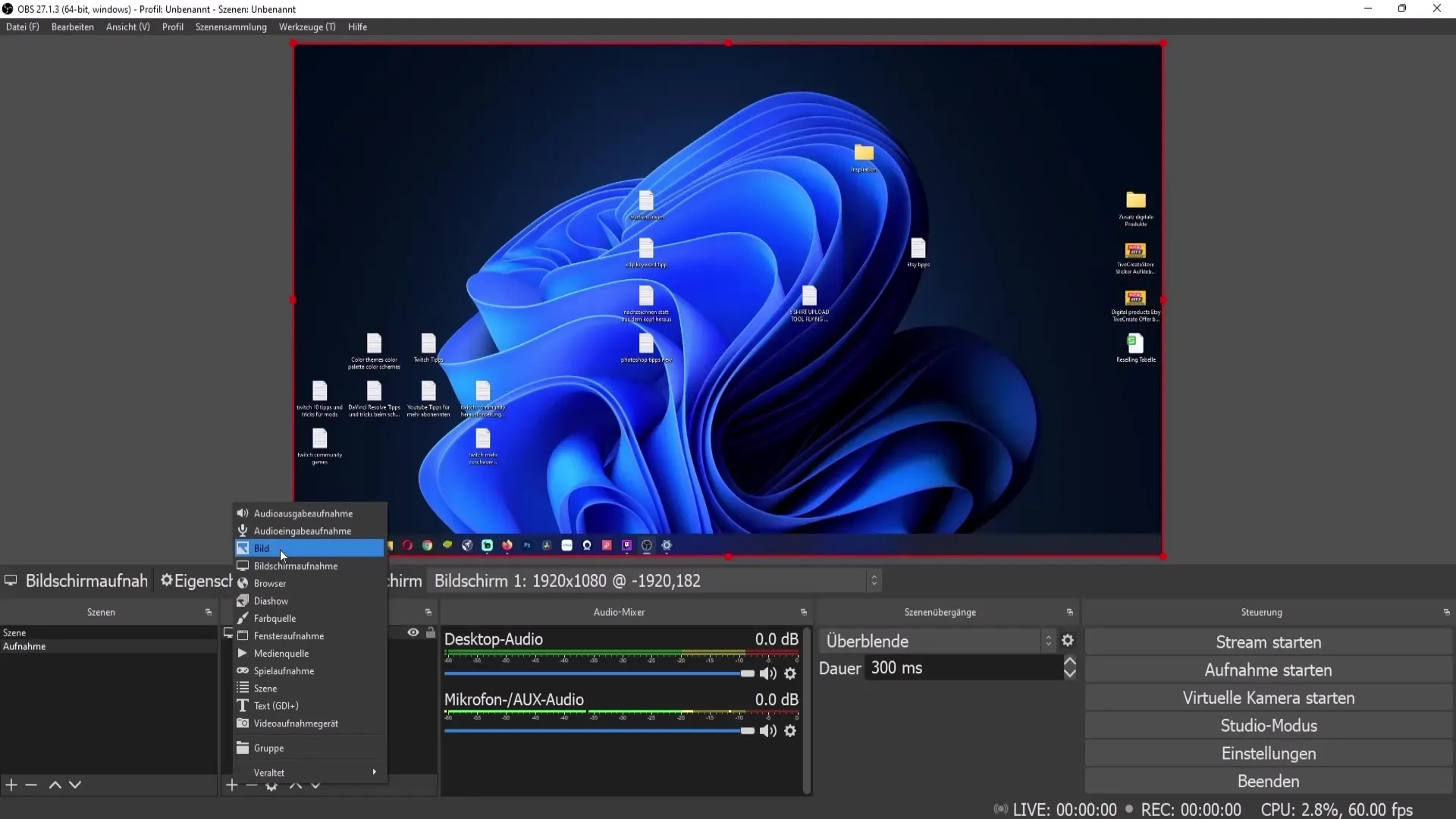Undock the Szenen panel icon
The image size is (1456, 819).
pos(208,612)
